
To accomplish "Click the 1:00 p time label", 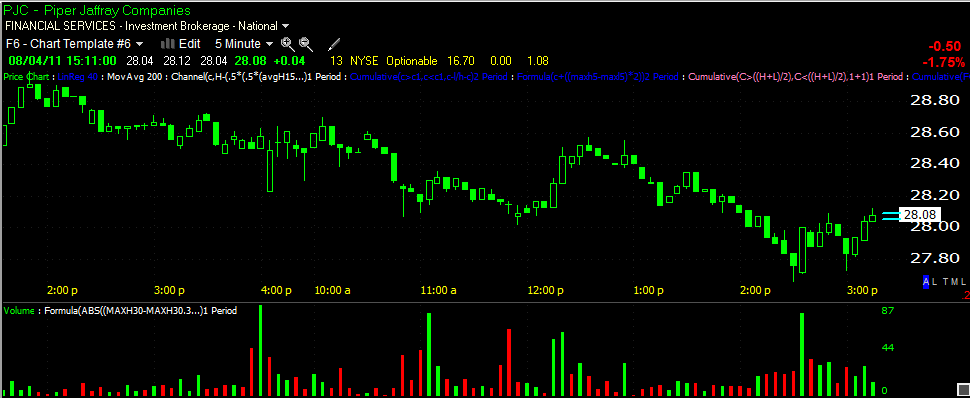I will (x=650, y=290).
